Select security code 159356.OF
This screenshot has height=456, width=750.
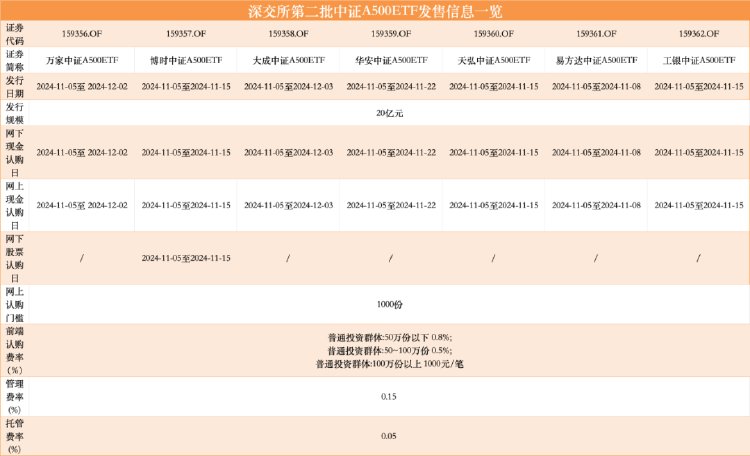82,34
